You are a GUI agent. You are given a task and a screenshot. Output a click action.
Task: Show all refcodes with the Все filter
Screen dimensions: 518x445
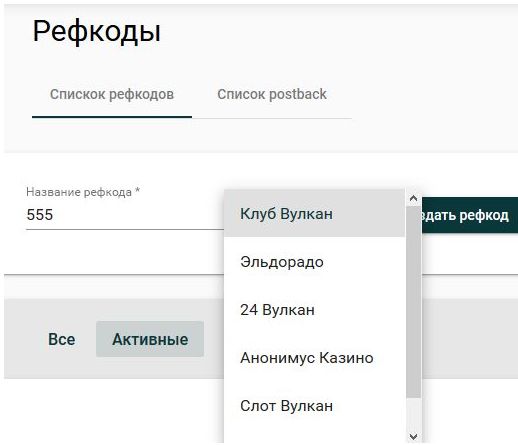coord(62,339)
